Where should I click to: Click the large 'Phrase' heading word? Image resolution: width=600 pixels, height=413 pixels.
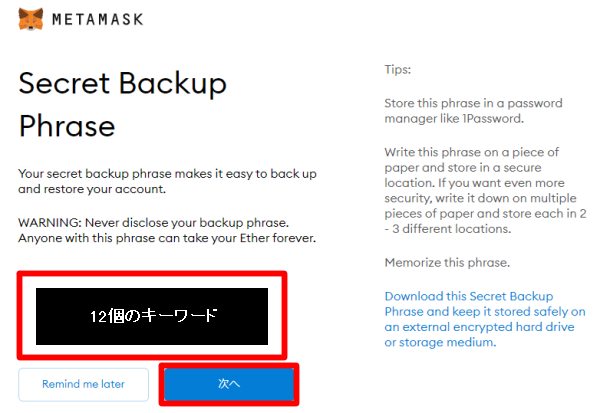(x=67, y=126)
